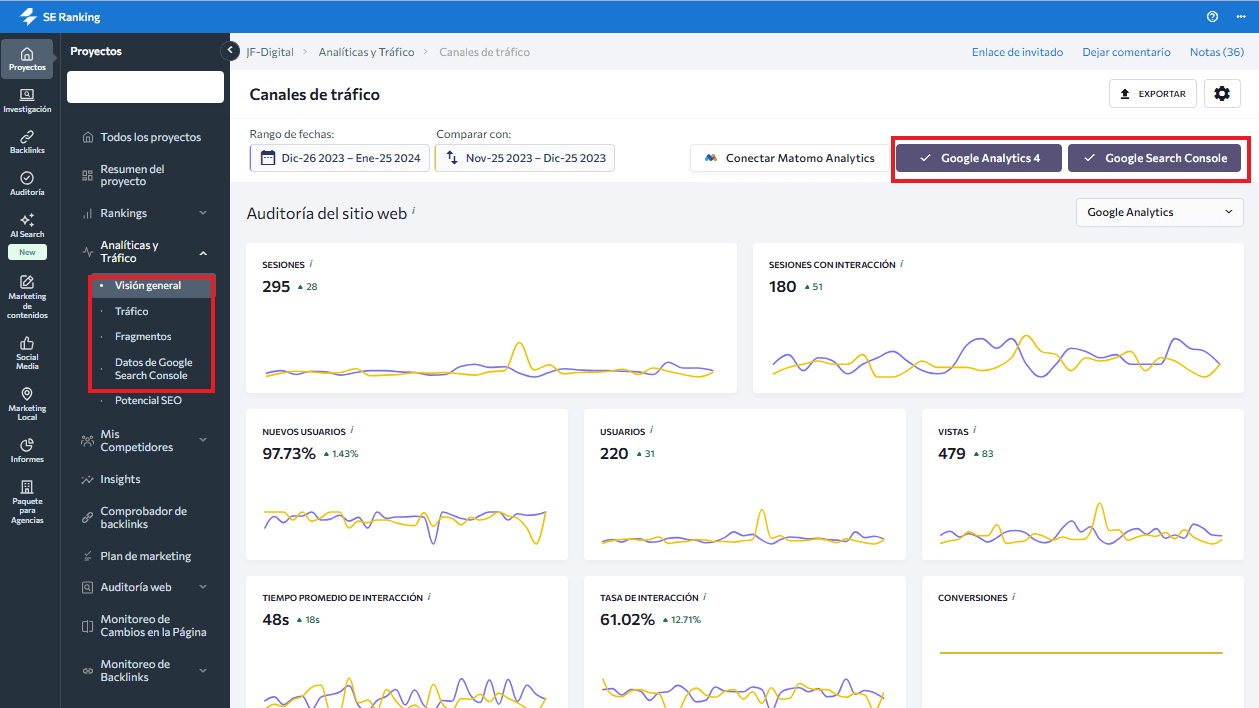Screen dimensions: 1259x708
Task: Click the info icon next to Nuevos usuarios
Action: 352,431
